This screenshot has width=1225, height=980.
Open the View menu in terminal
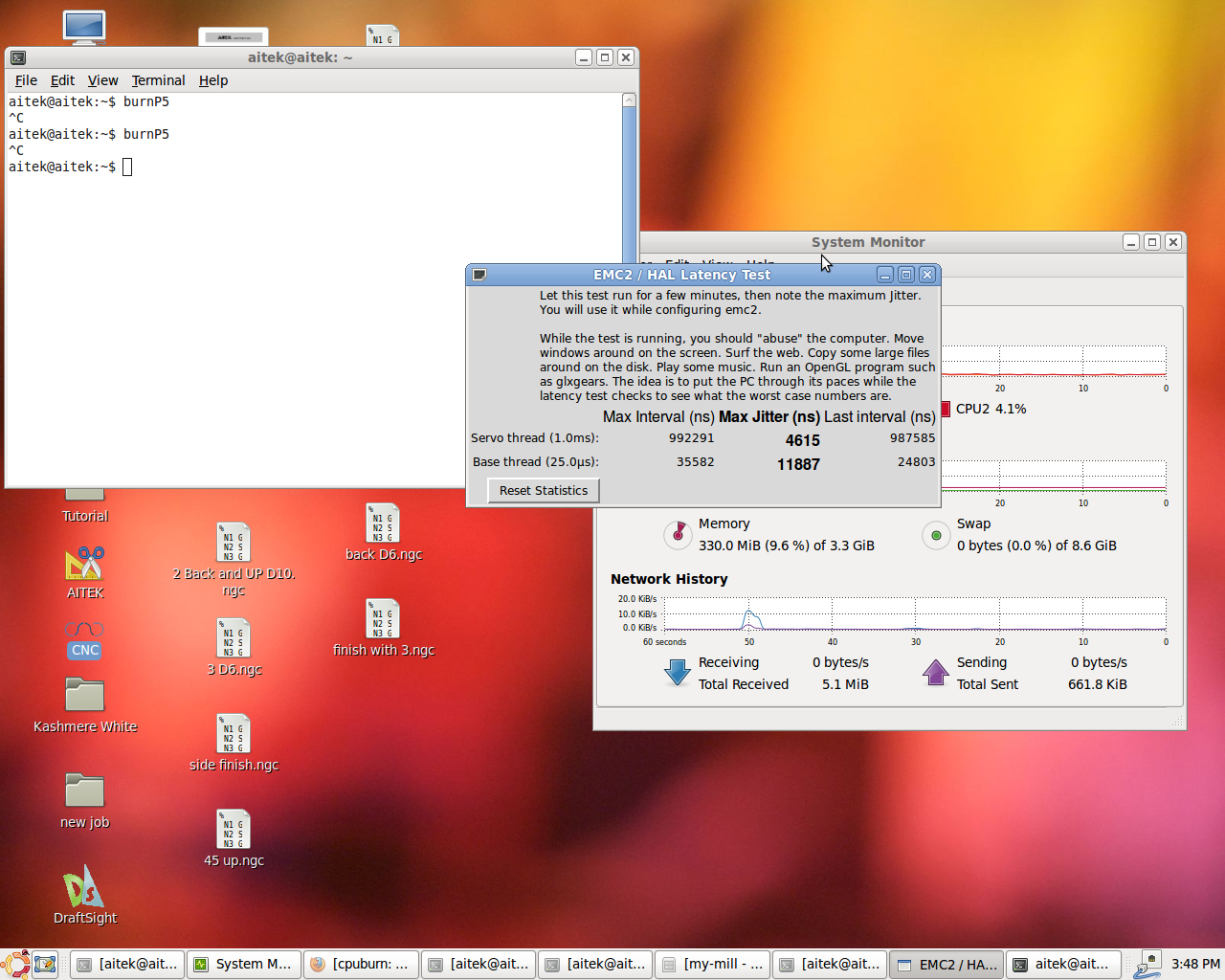point(102,80)
